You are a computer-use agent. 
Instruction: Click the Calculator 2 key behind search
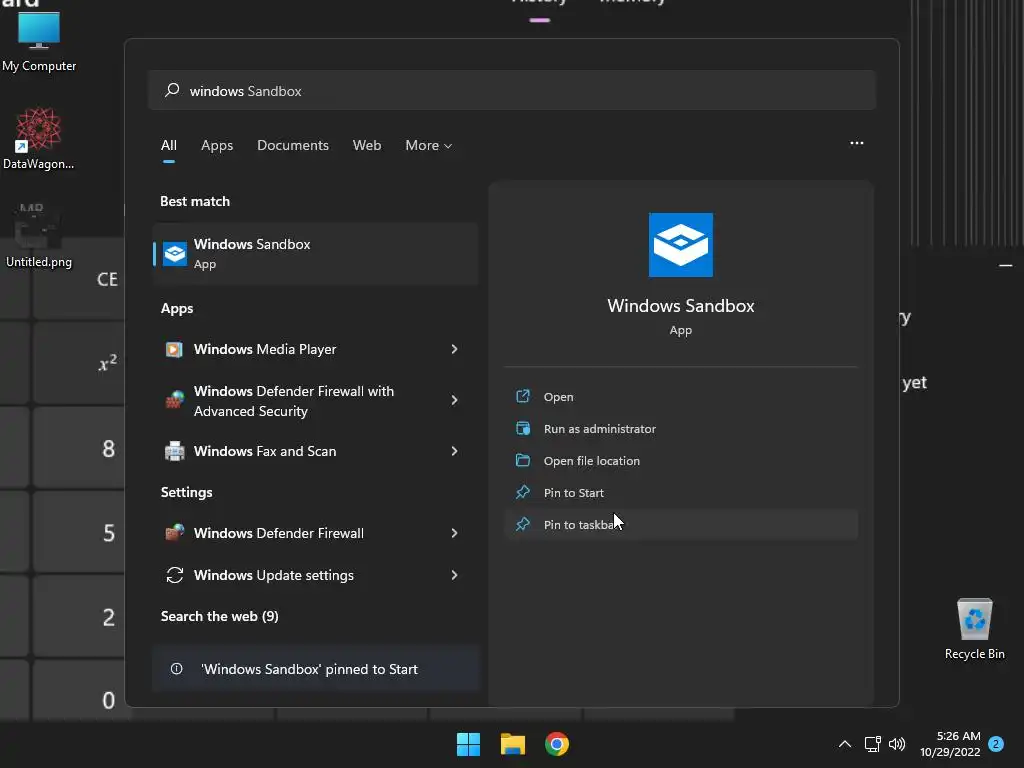tap(108, 617)
